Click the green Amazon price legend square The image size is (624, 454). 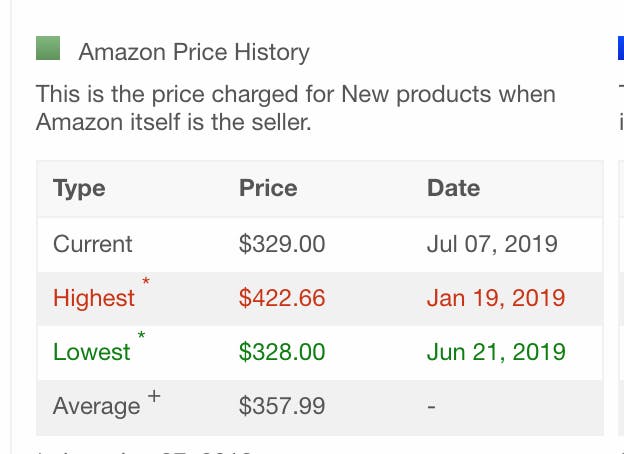point(48,48)
